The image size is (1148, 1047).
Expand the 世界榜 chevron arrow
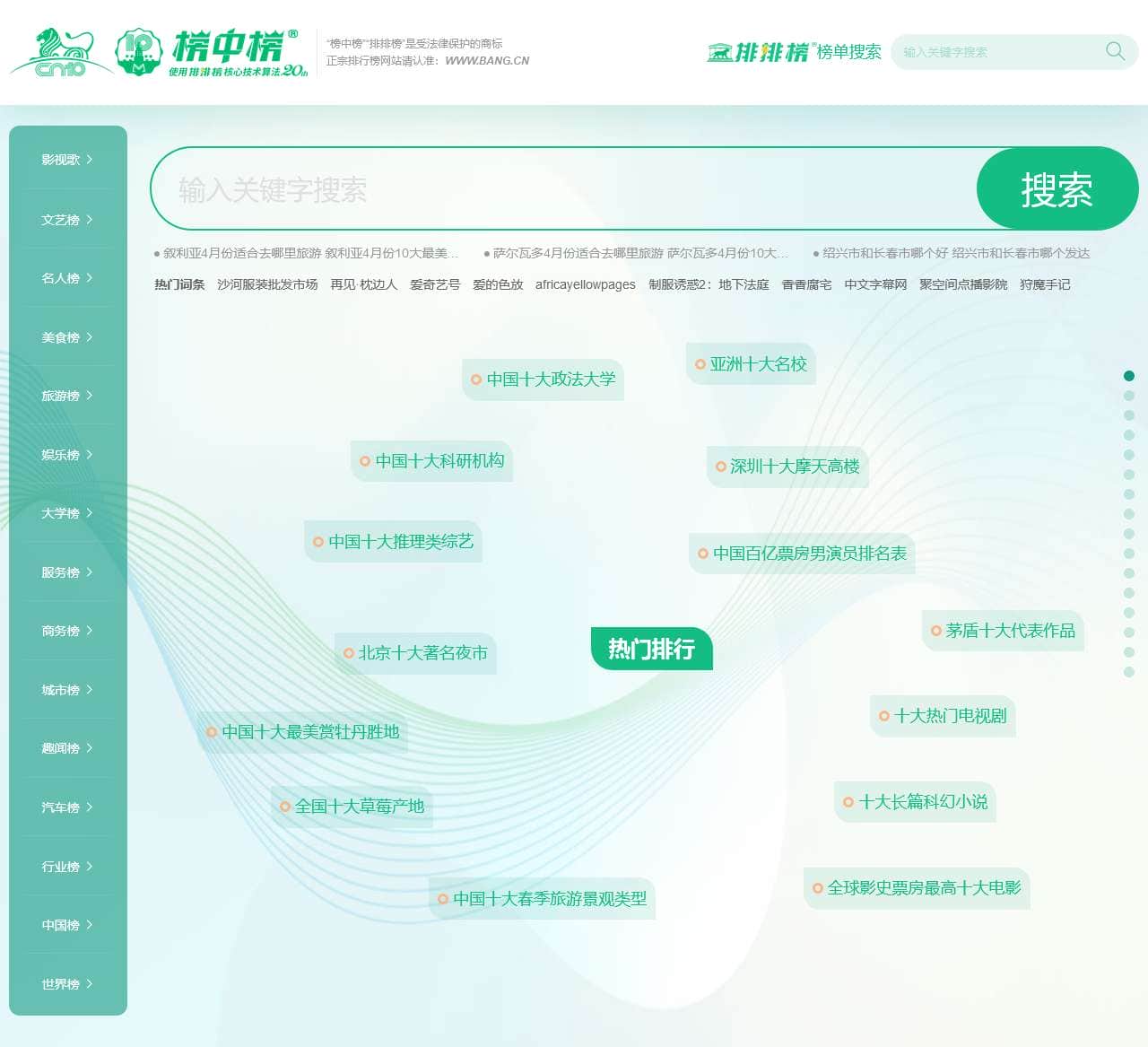pyautogui.click(x=90, y=984)
